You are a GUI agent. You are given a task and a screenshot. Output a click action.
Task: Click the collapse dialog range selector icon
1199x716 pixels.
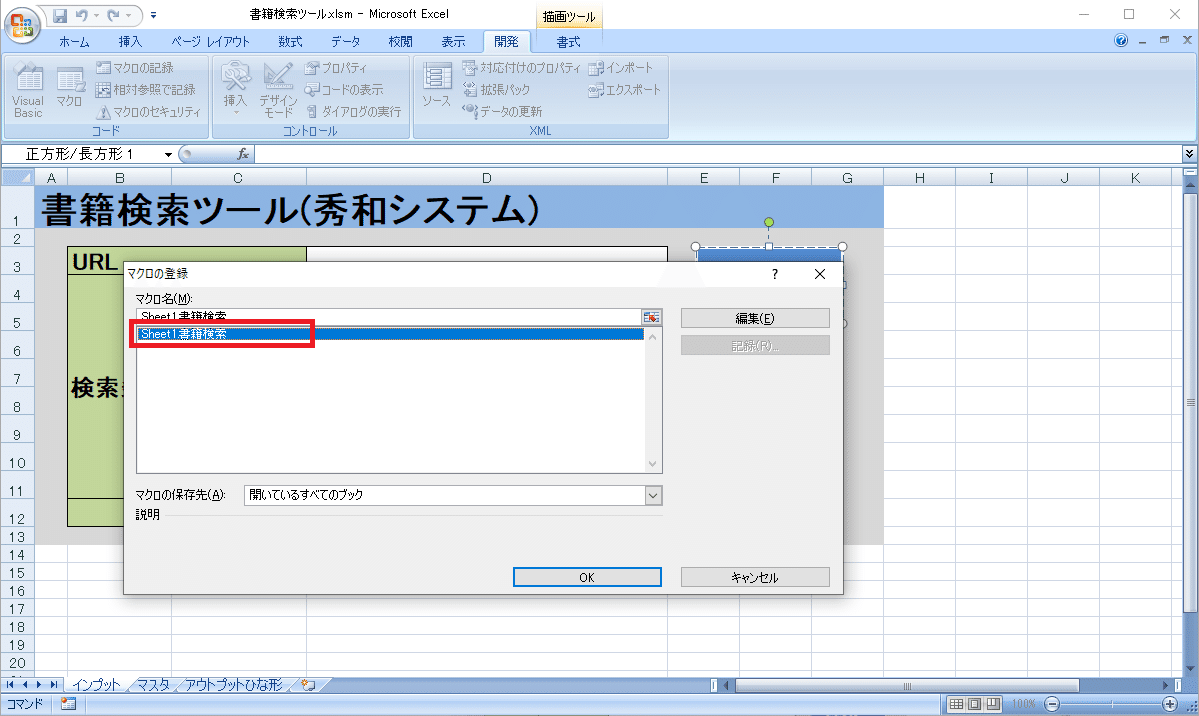(651, 317)
